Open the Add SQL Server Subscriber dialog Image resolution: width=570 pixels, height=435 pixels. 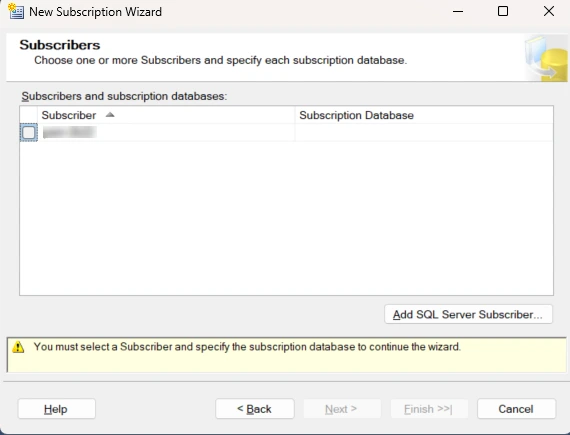click(x=468, y=314)
